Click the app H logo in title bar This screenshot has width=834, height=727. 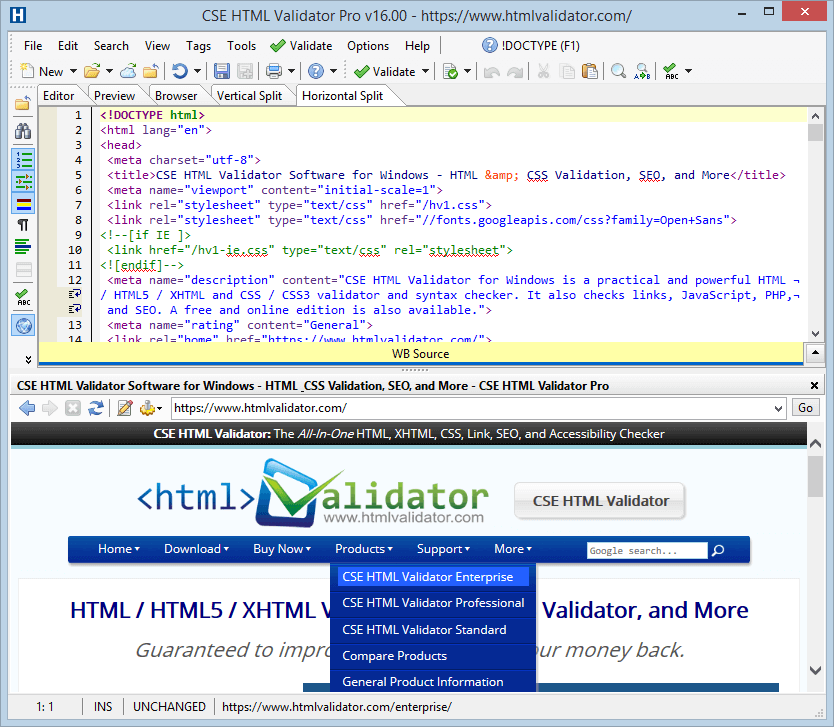(x=18, y=14)
